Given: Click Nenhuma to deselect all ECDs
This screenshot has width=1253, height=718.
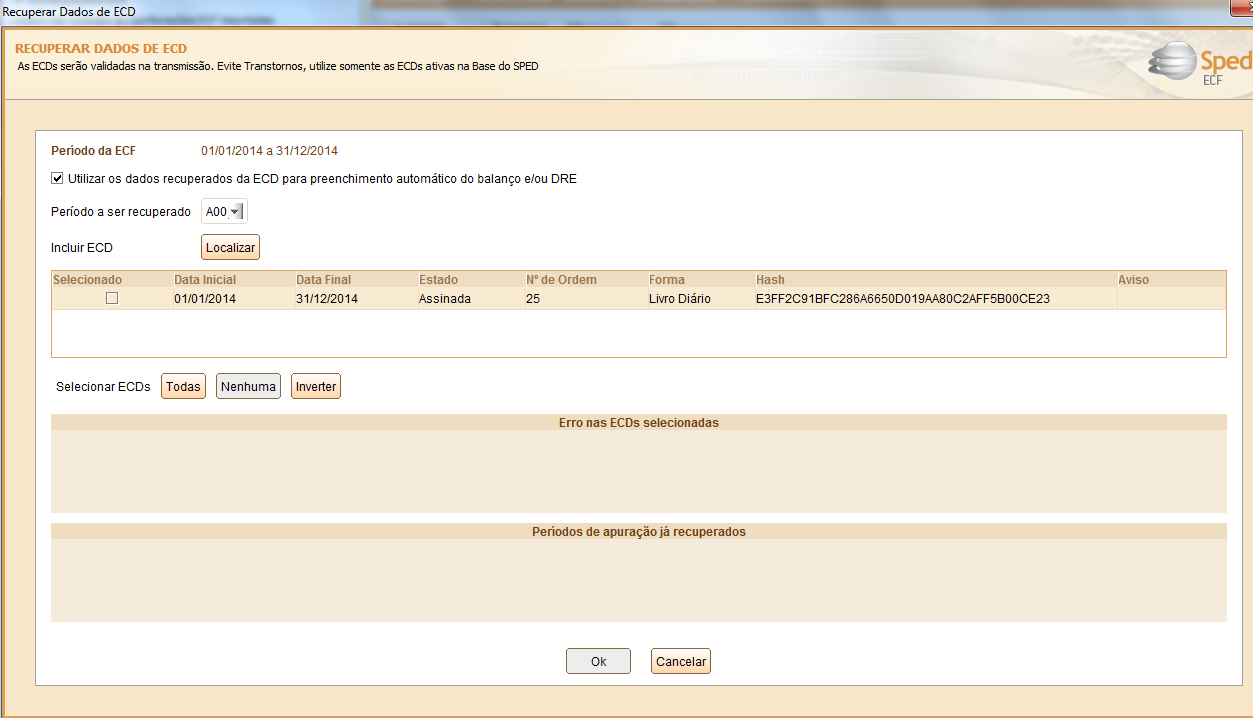Looking at the screenshot, I should coord(248,387).
